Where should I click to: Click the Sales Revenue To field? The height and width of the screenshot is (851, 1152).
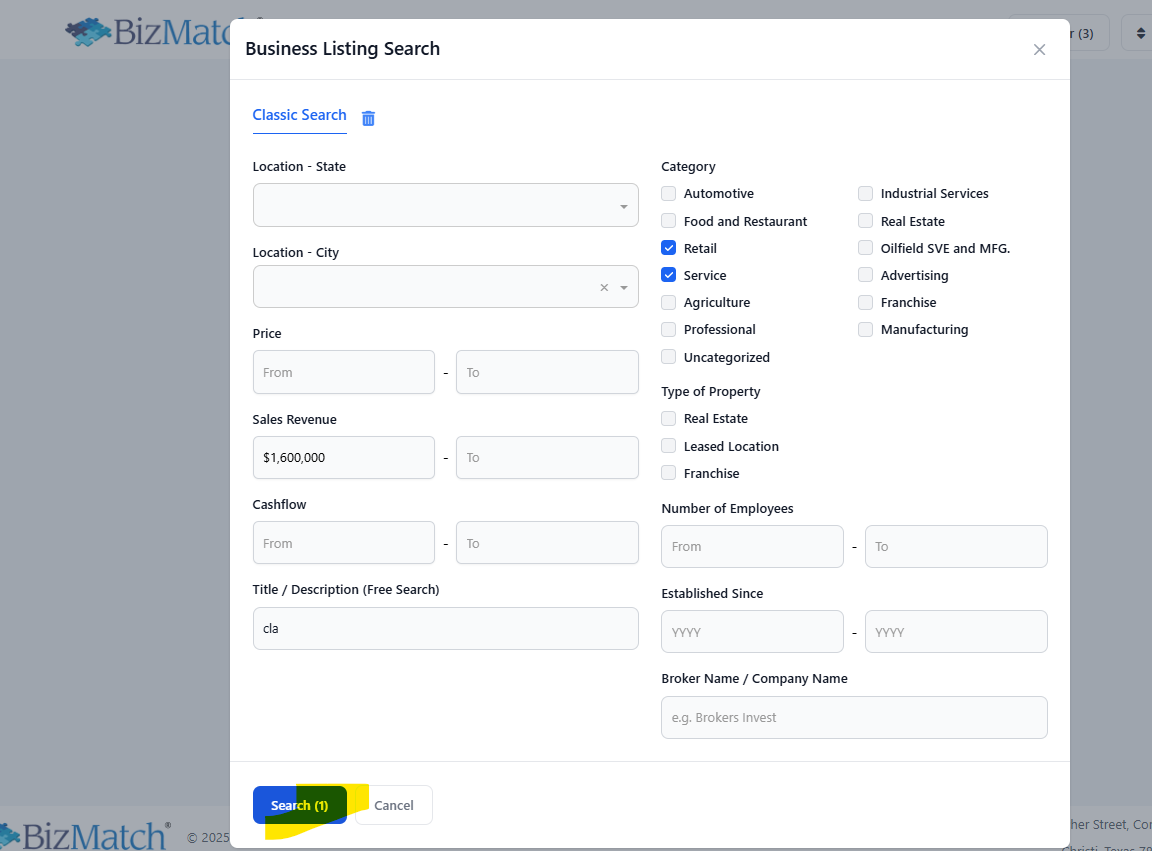pos(547,457)
